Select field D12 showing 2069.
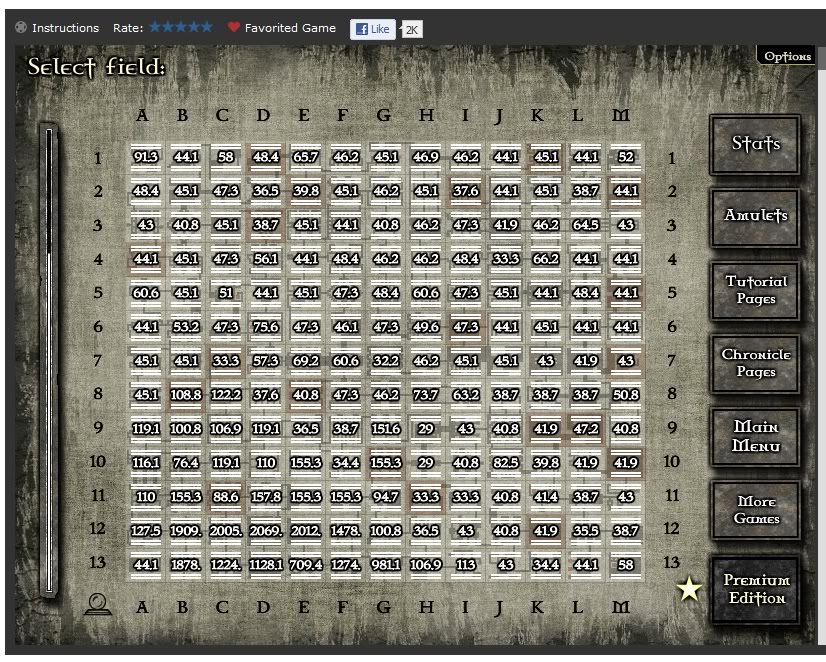 tap(266, 531)
